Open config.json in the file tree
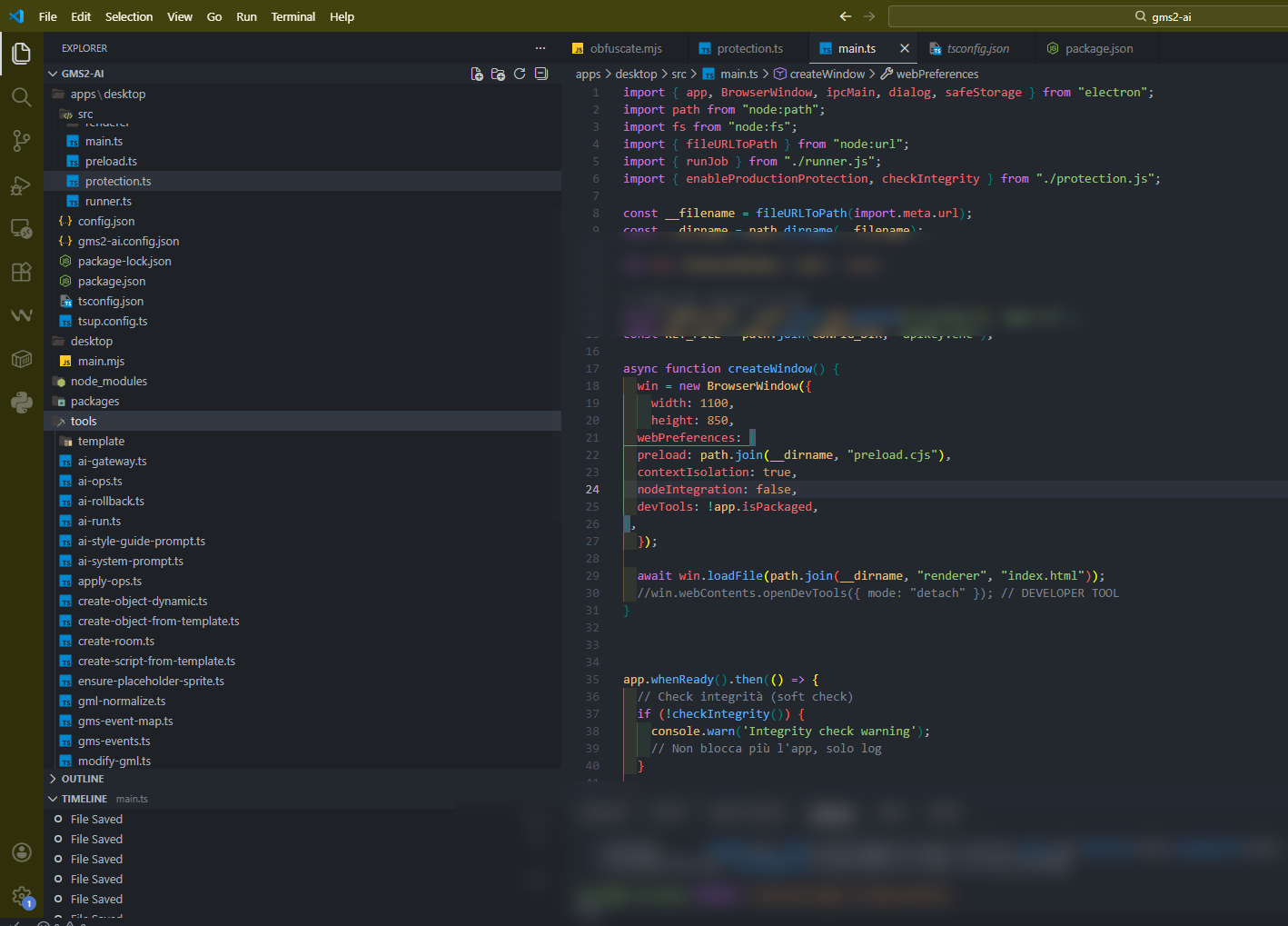 [302, 221]
